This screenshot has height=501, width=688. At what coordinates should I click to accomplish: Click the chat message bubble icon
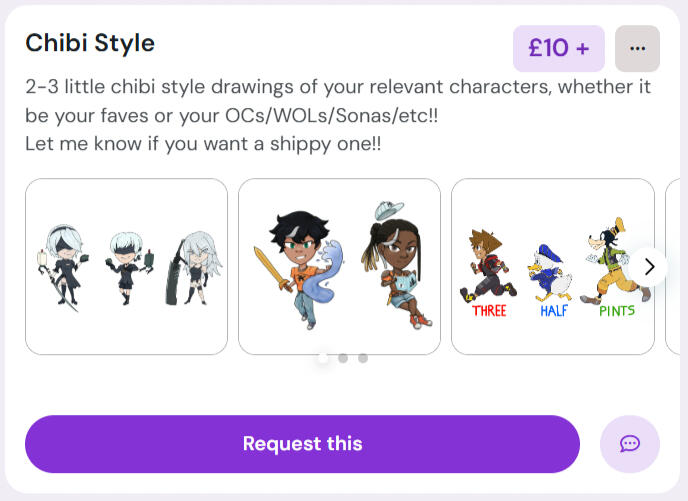[x=630, y=444]
